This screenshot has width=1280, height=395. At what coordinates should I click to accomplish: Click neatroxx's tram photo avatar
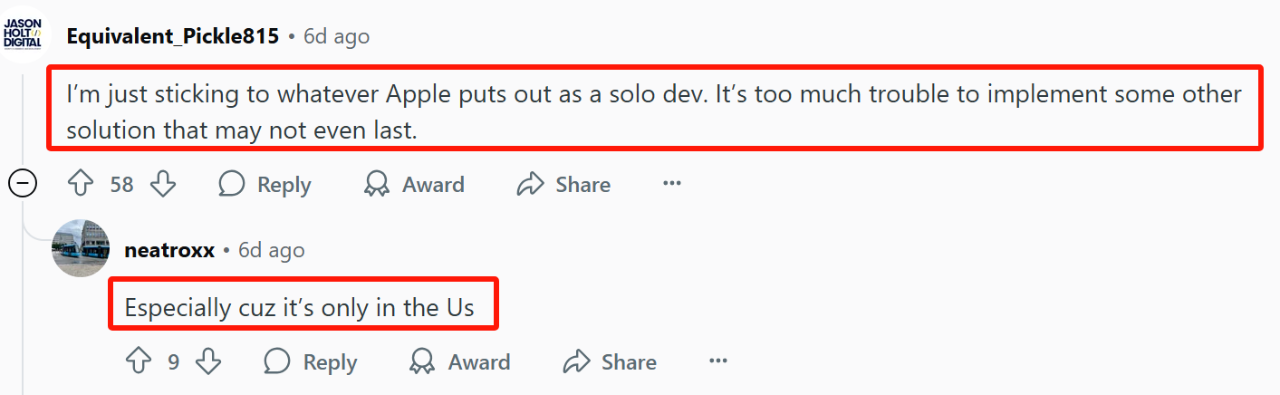[x=81, y=248]
